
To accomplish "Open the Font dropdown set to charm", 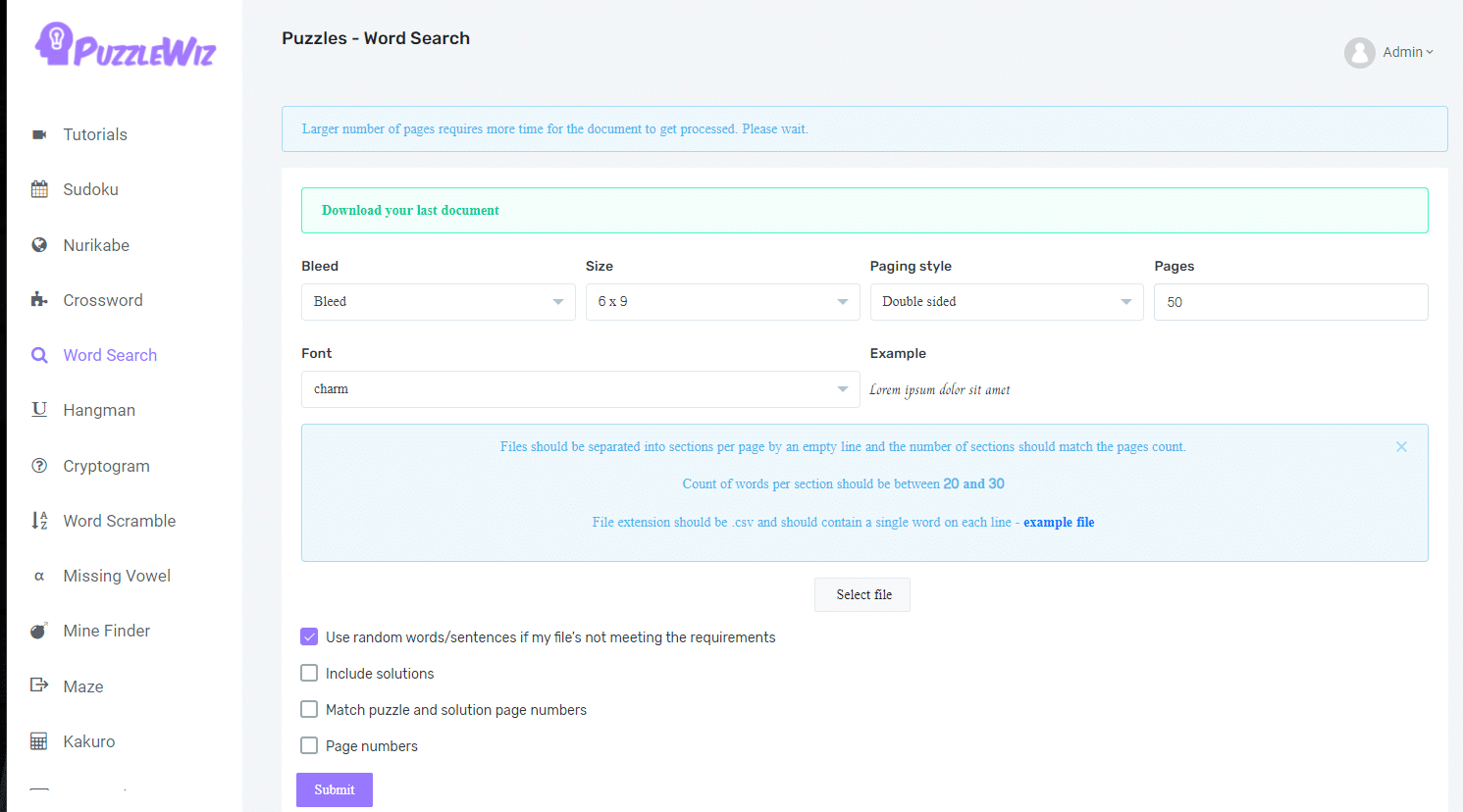I will (580, 389).
